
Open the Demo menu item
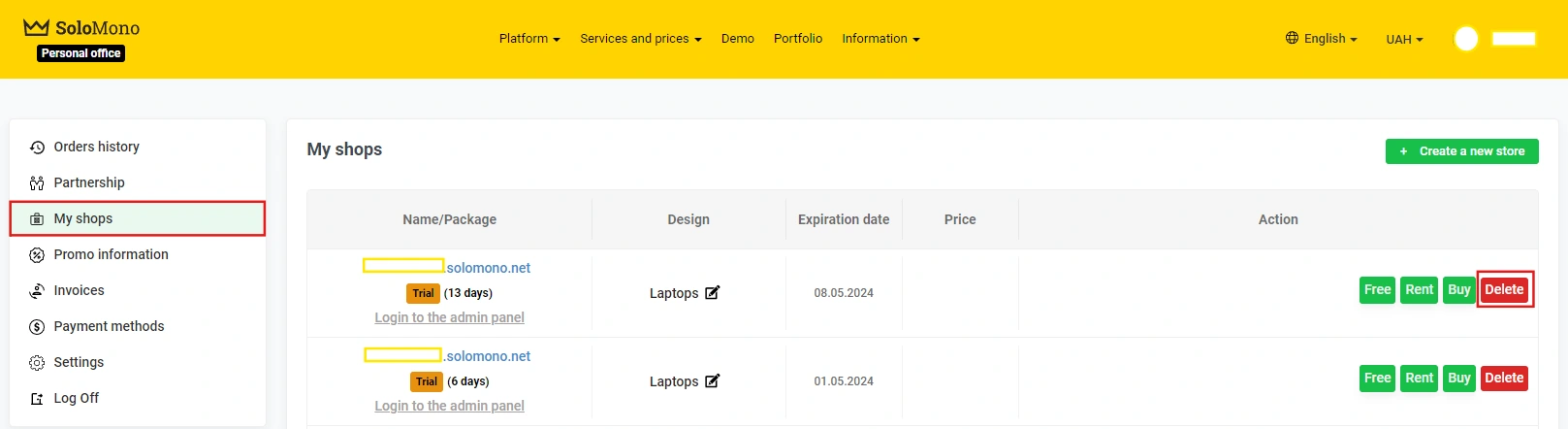point(738,39)
